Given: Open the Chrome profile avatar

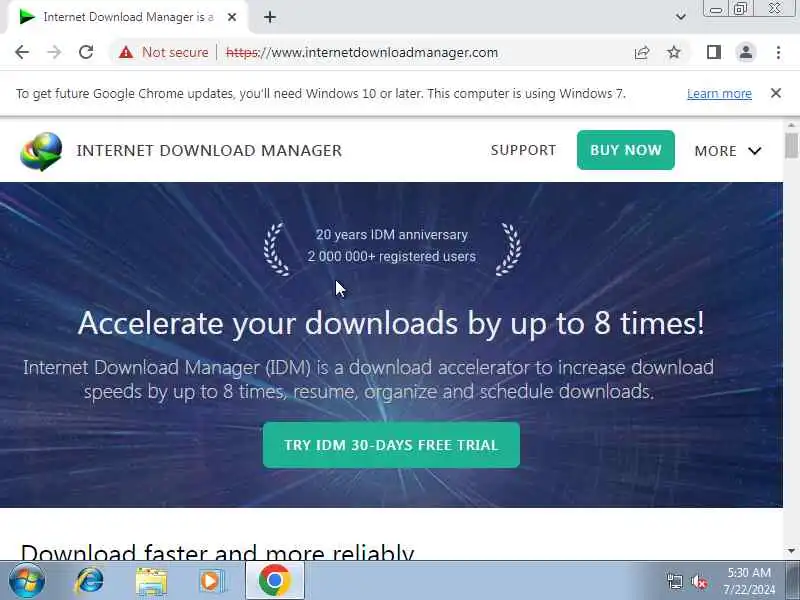Looking at the screenshot, I should tap(746, 52).
